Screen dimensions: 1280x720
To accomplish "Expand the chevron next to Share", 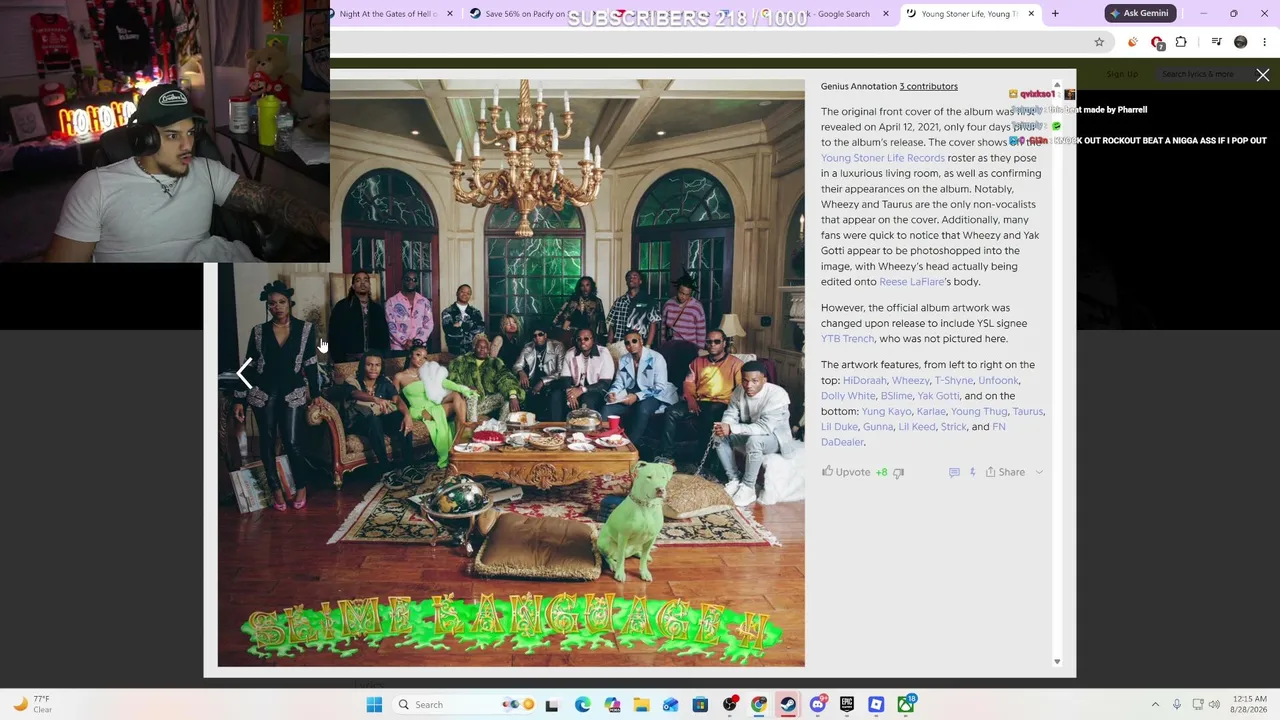I will pyautogui.click(x=1039, y=472).
